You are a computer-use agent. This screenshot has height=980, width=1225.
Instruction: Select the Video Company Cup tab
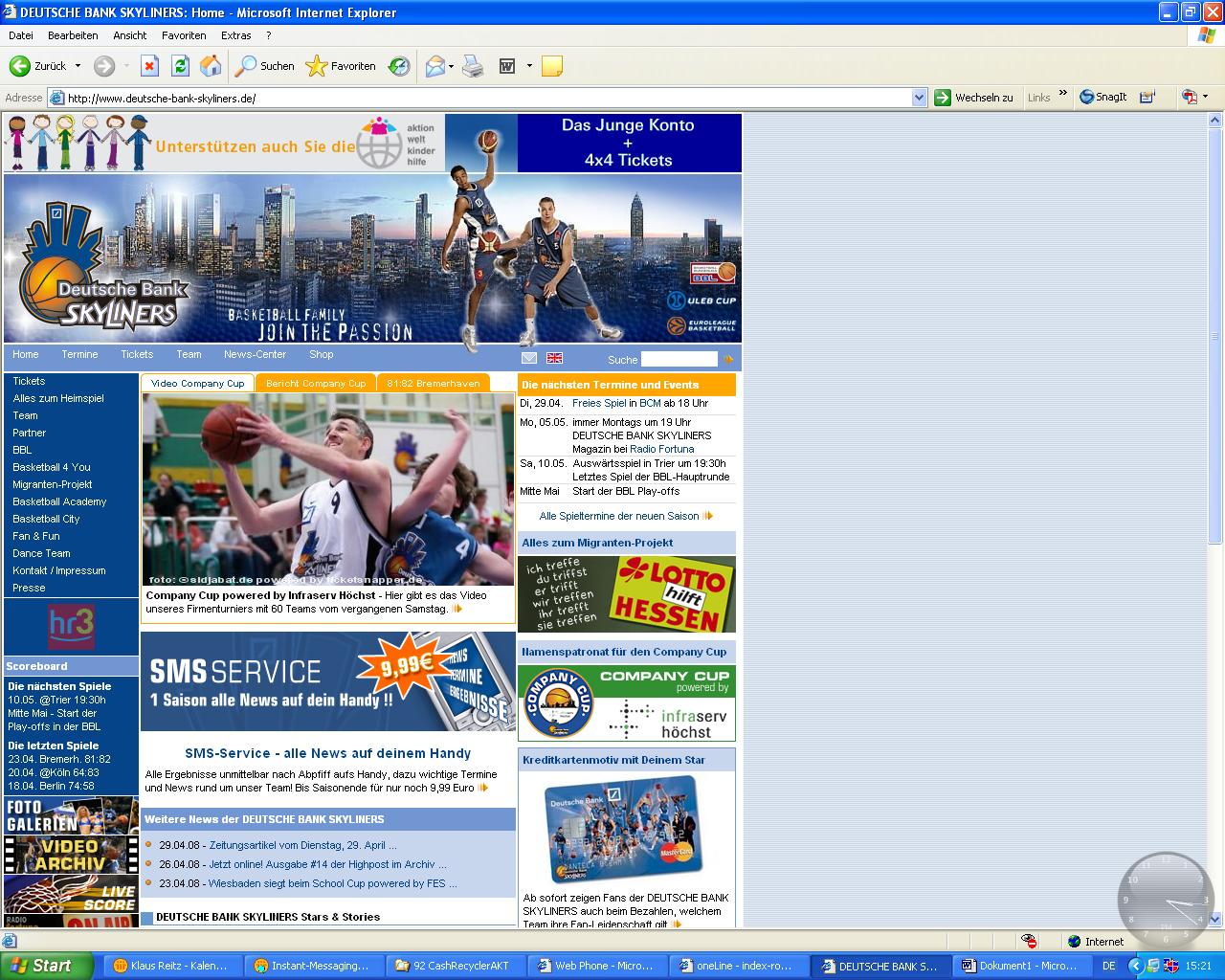pos(197,383)
